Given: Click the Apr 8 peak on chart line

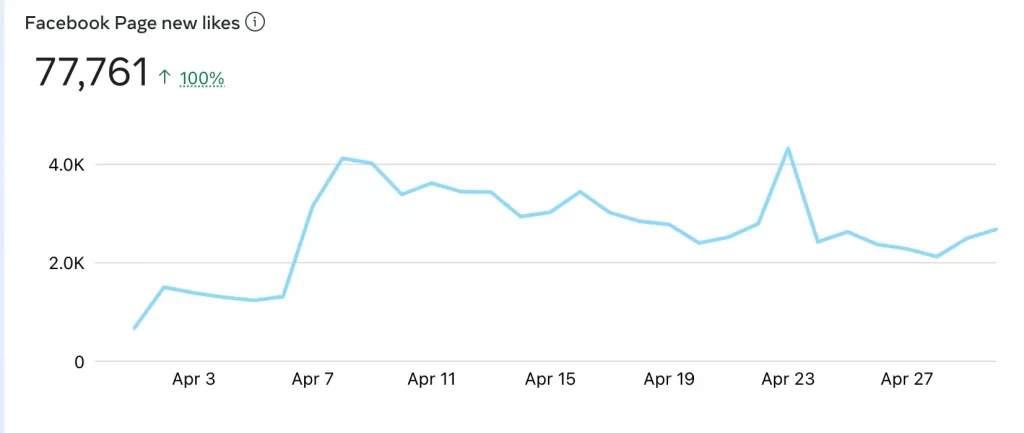Looking at the screenshot, I should 342,158.
